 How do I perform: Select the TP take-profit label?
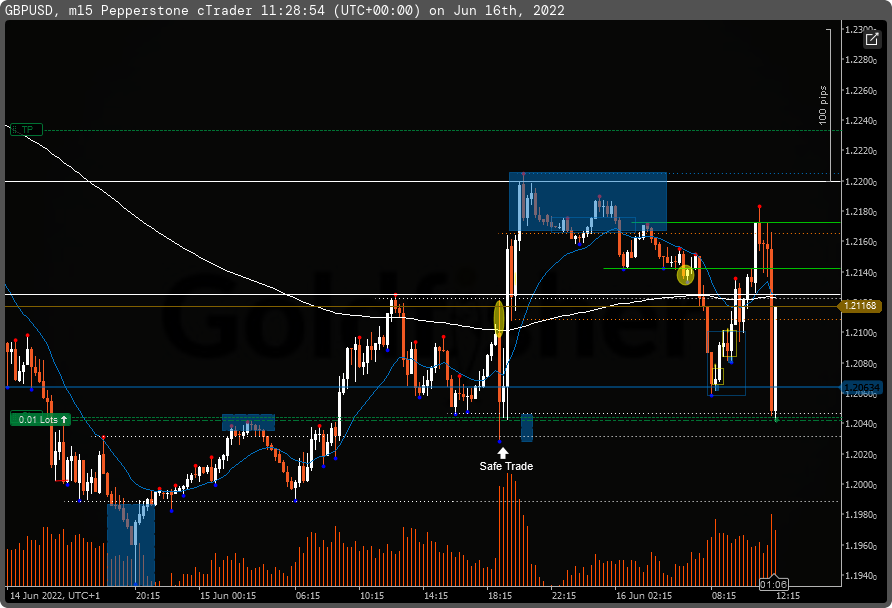26,130
